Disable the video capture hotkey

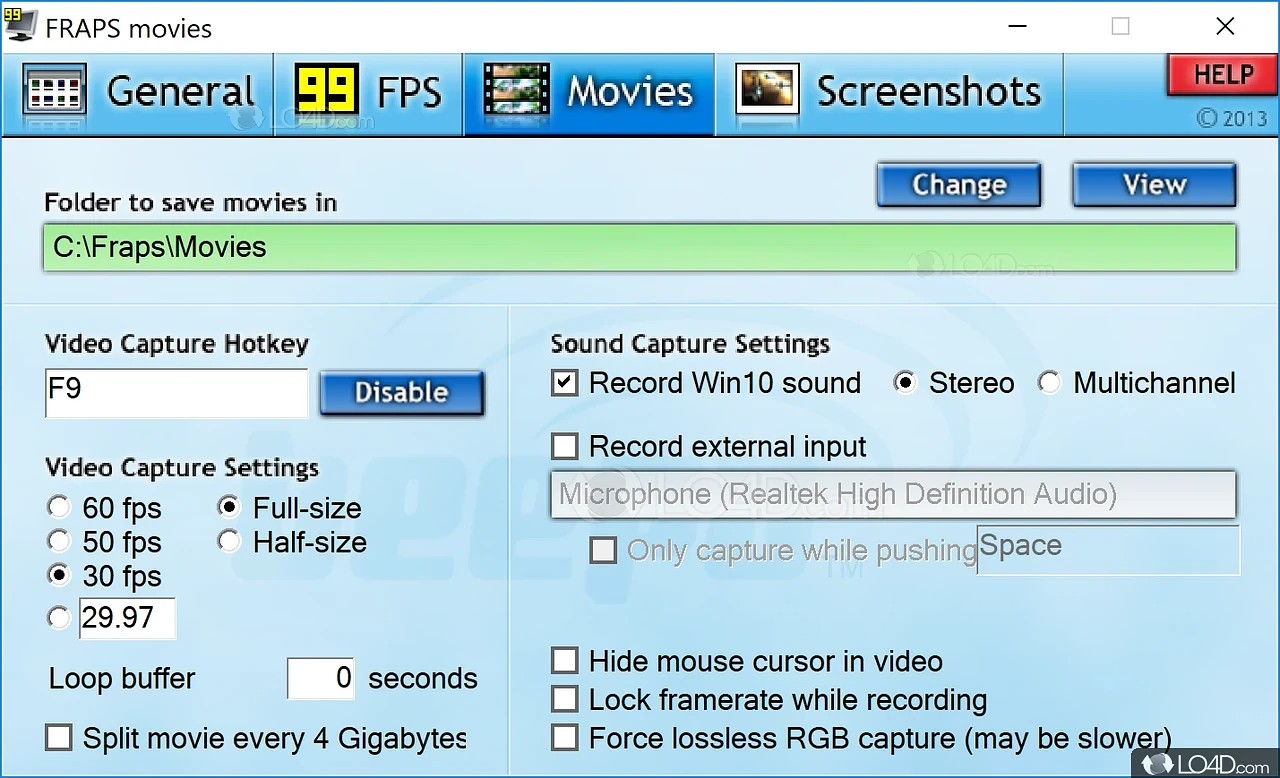402,393
